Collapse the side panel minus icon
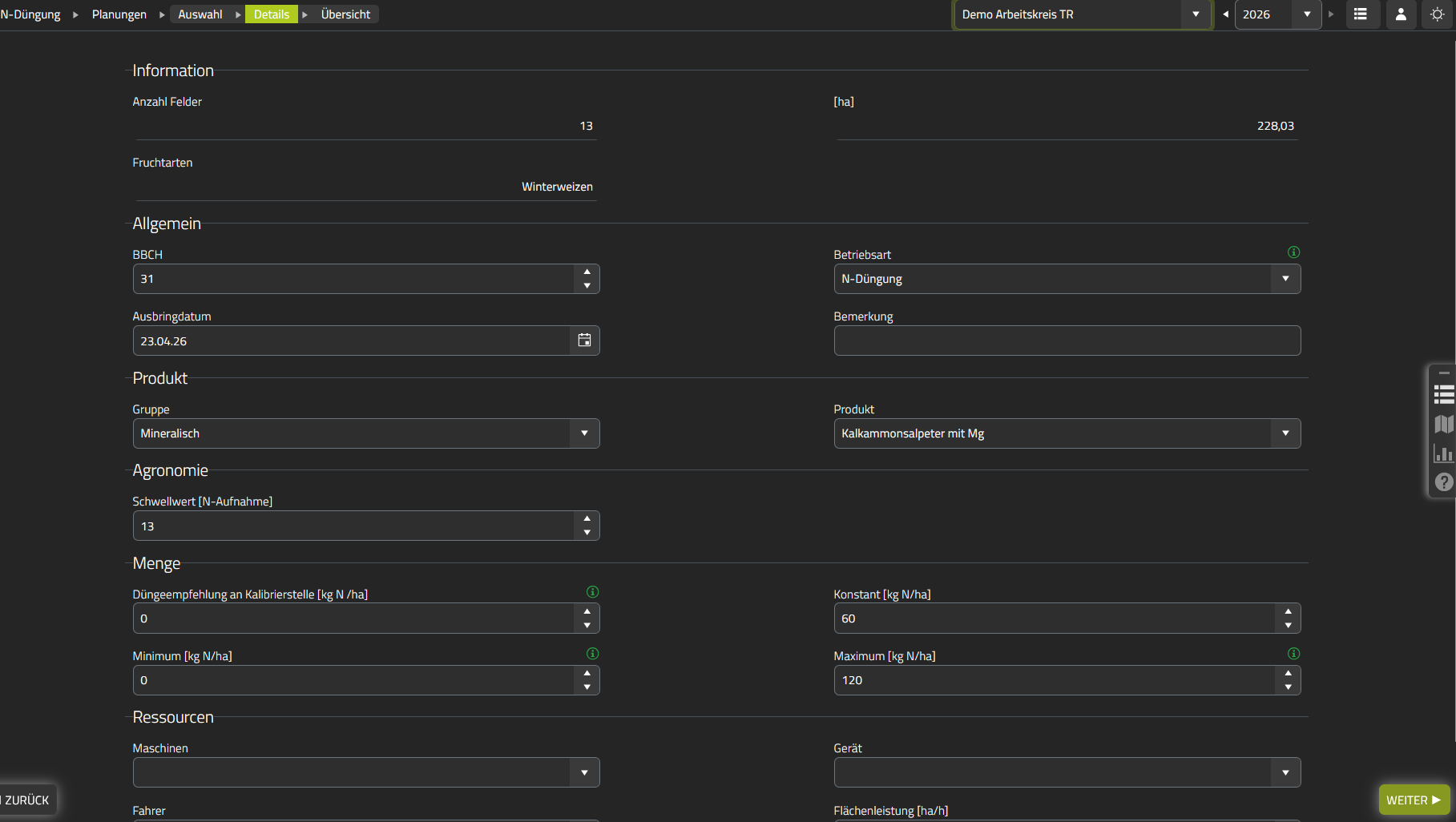 (1444, 373)
